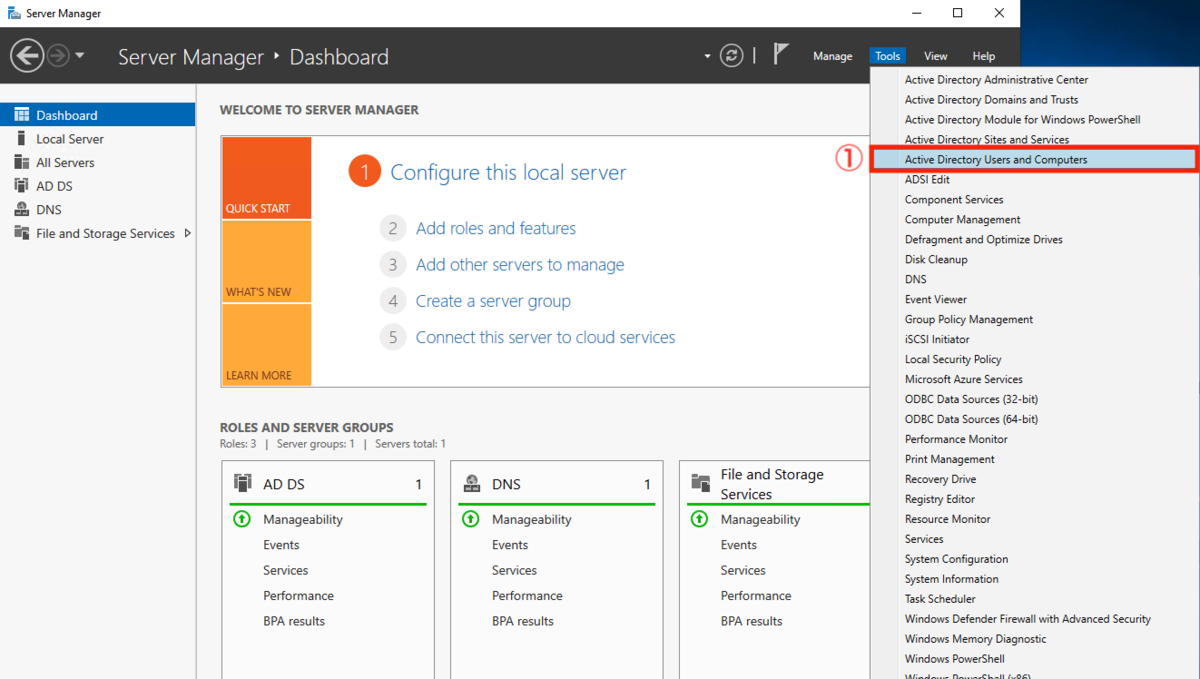Open the dropdown arrow left of Refresh
The height and width of the screenshot is (679, 1200).
pyautogui.click(x=707, y=56)
